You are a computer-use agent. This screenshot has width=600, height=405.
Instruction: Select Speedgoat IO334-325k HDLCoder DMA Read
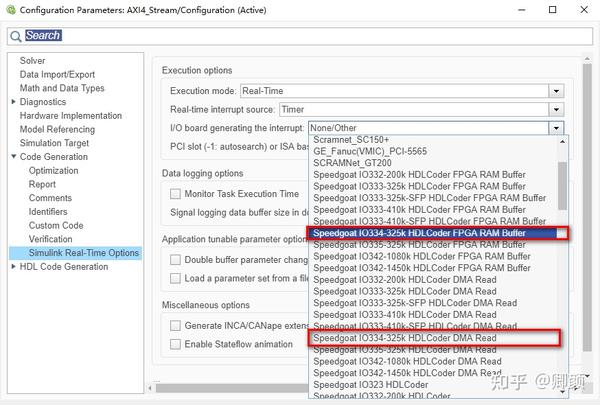coord(404,339)
